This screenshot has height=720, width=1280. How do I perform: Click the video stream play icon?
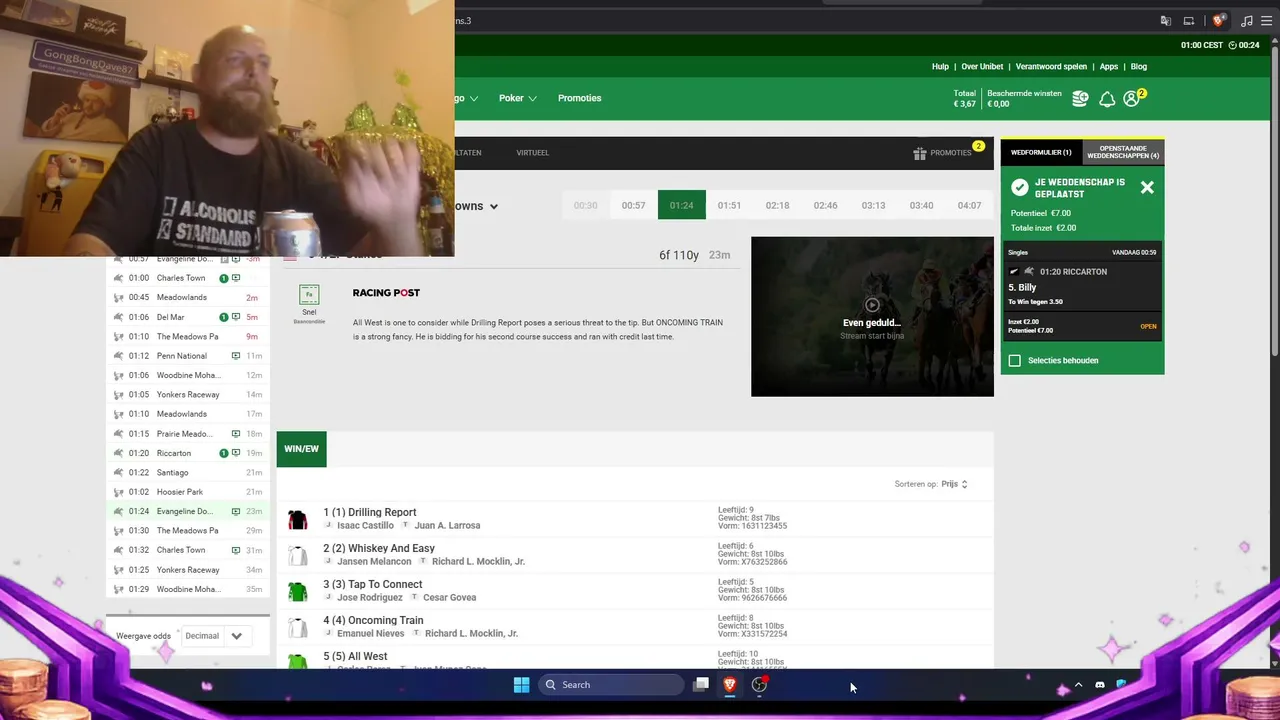click(x=872, y=305)
